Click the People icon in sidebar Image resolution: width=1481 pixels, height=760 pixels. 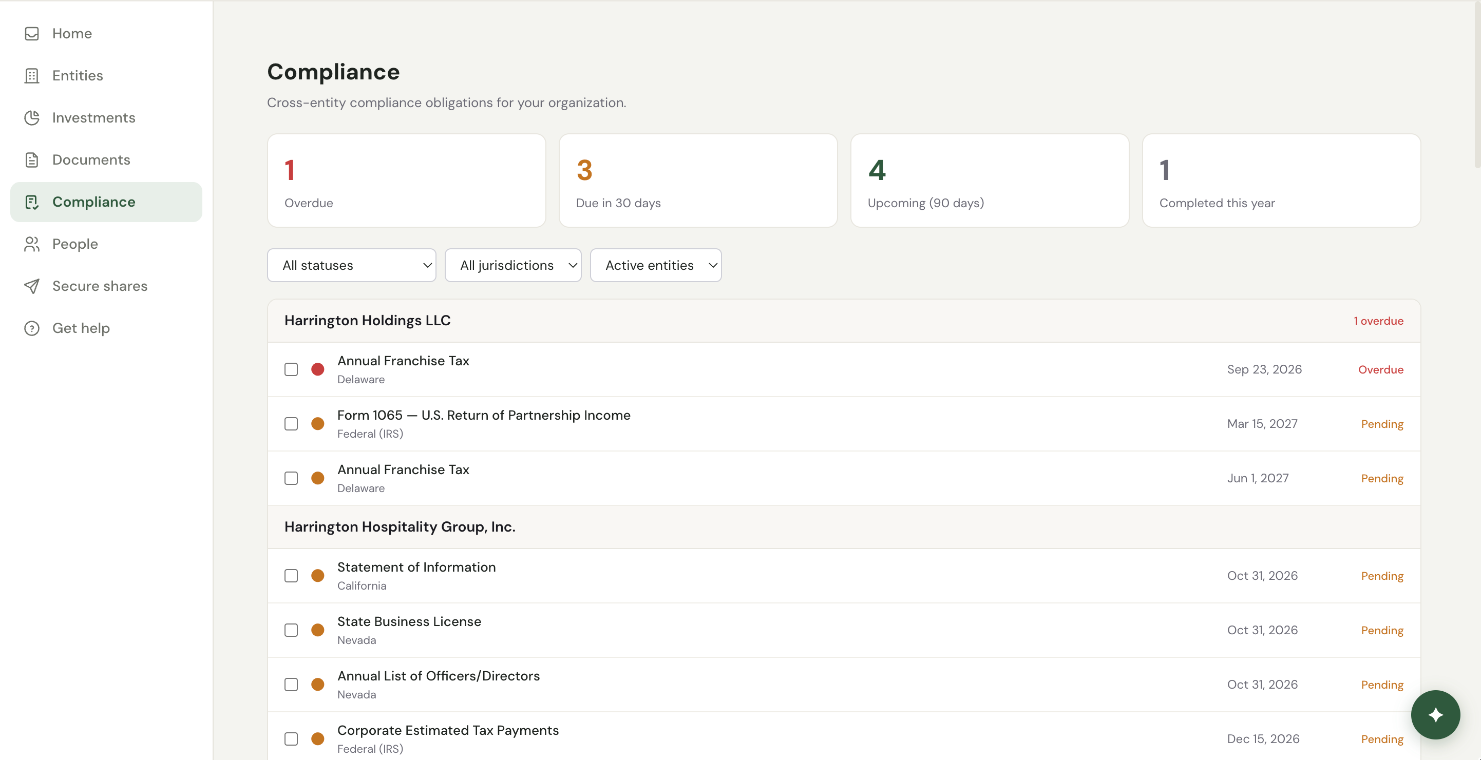pyautogui.click(x=32, y=244)
